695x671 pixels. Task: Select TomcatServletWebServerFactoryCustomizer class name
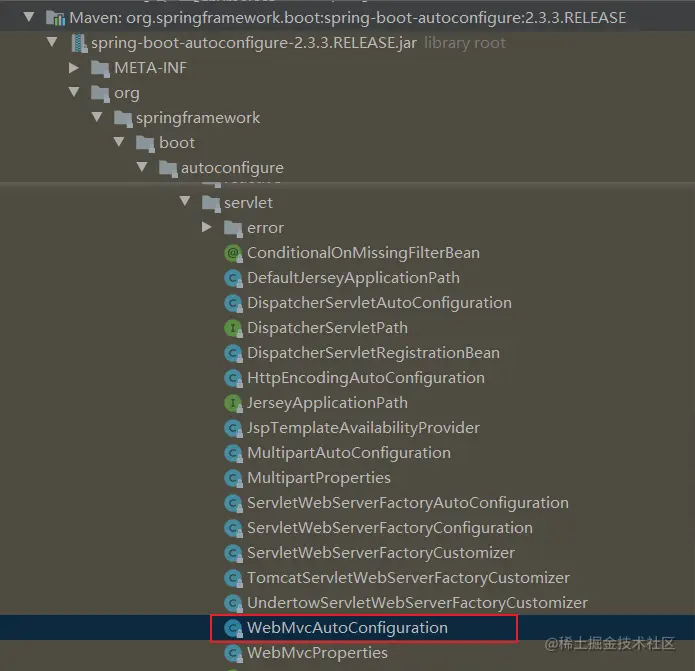click(x=408, y=578)
